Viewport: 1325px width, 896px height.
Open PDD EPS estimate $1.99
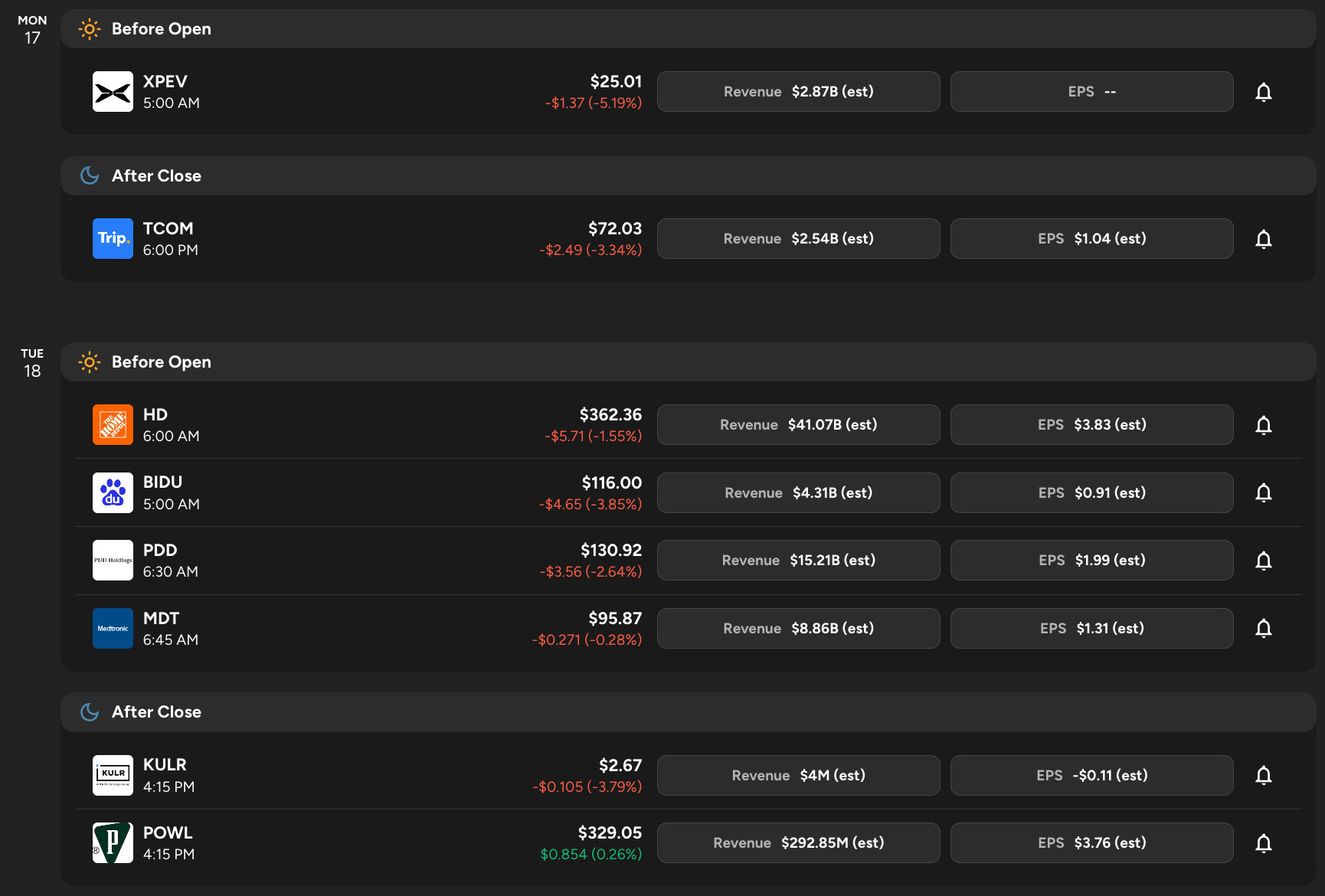[1092, 561]
